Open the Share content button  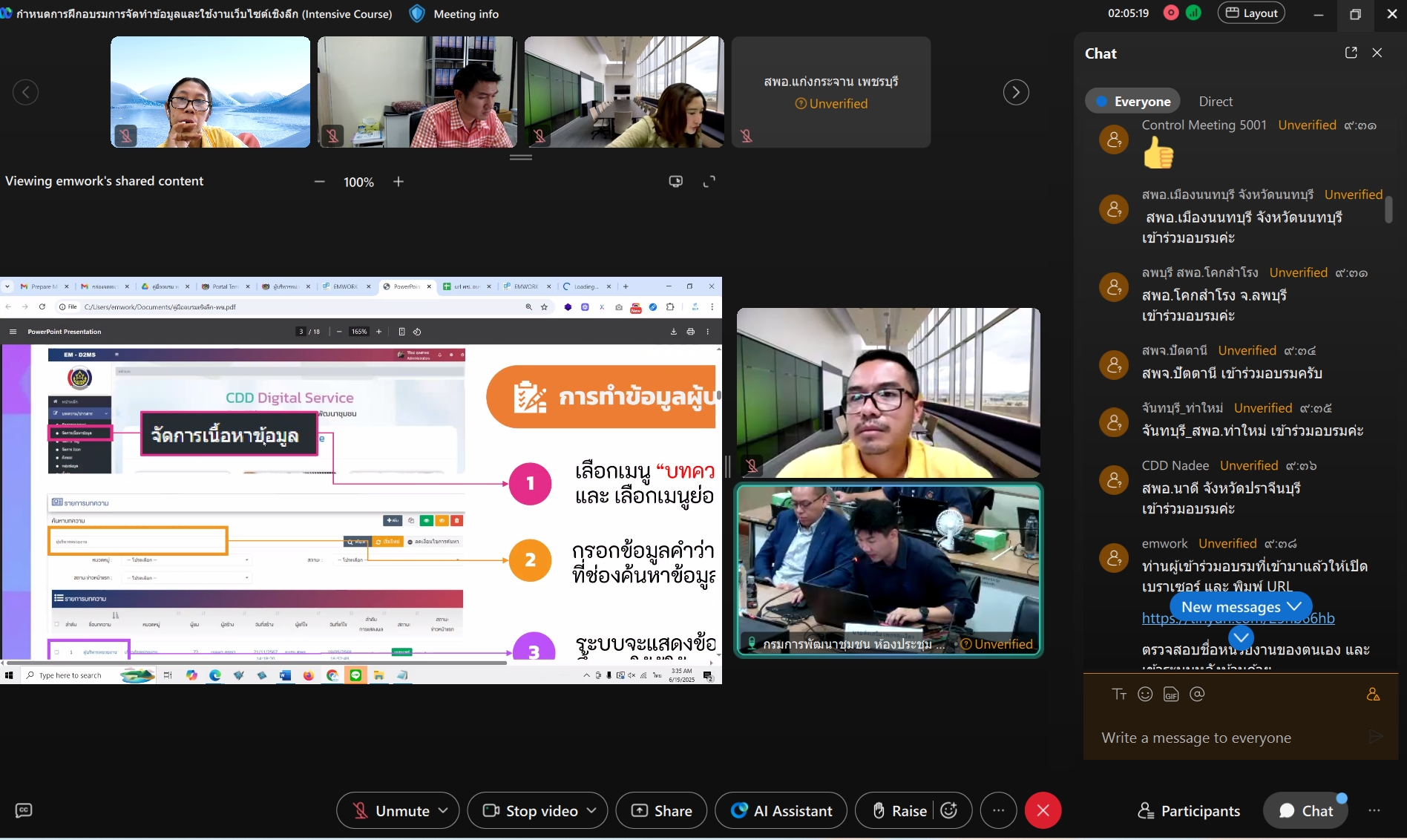point(661,811)
